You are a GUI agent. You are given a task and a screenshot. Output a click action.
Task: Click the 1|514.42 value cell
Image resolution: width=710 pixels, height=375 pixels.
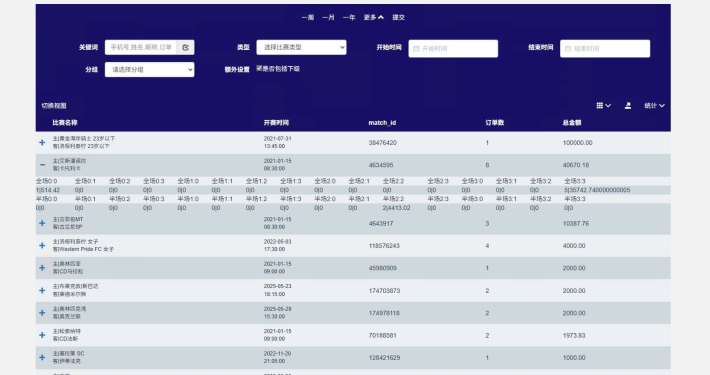[x=48, y=190]
